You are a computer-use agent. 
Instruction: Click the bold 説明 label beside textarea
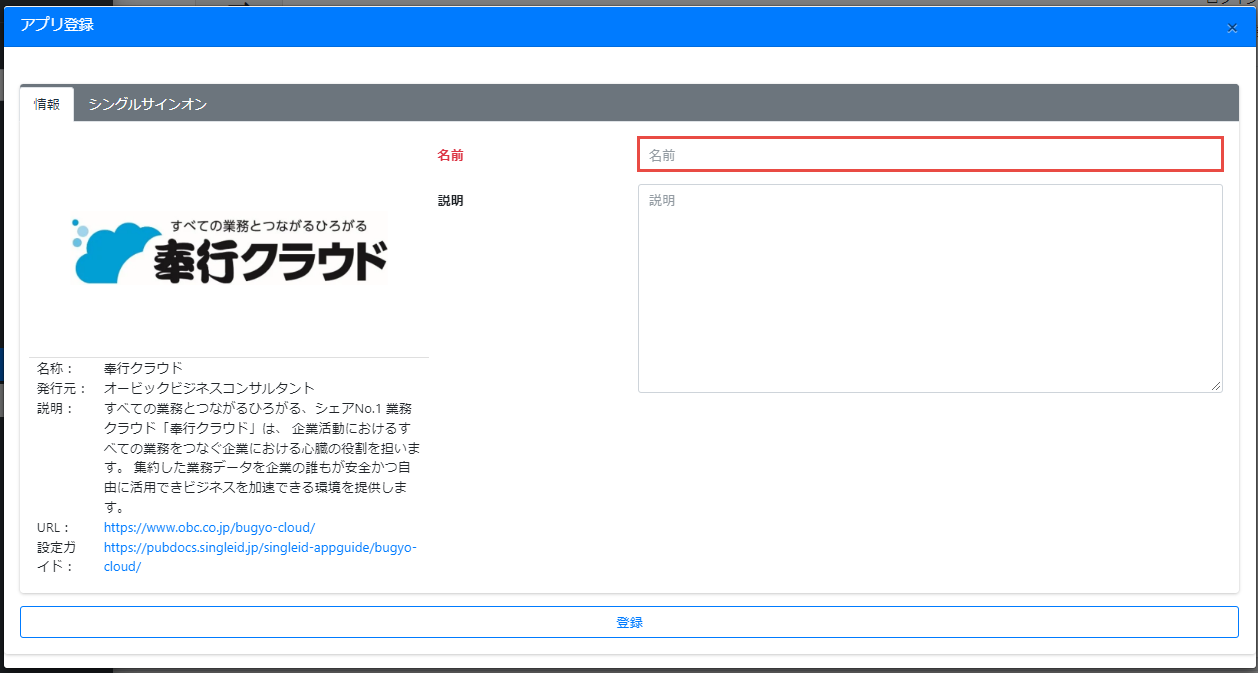tap(450, 200)
